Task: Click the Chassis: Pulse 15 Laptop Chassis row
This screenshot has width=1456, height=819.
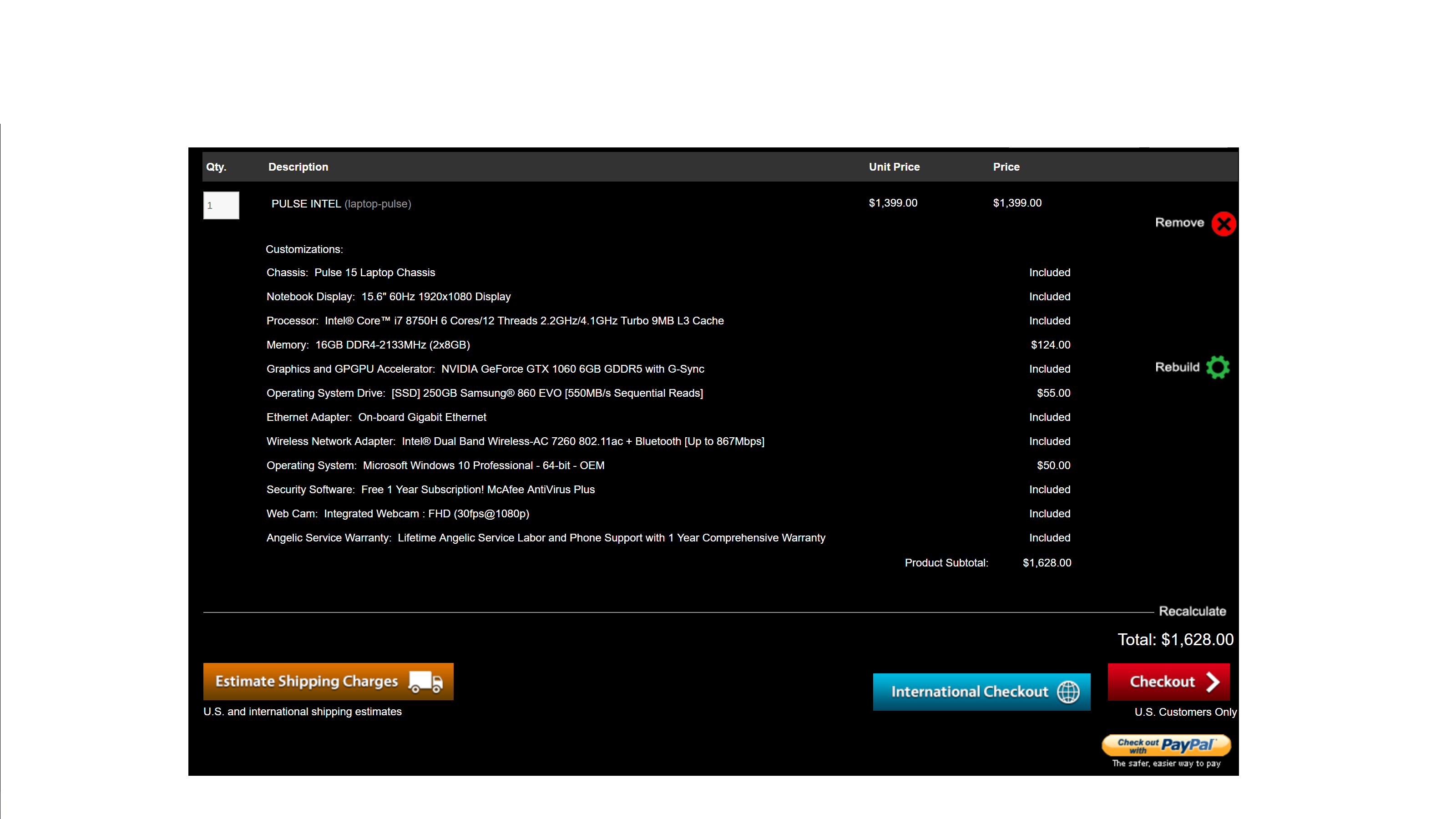Action: coord(350,273)
